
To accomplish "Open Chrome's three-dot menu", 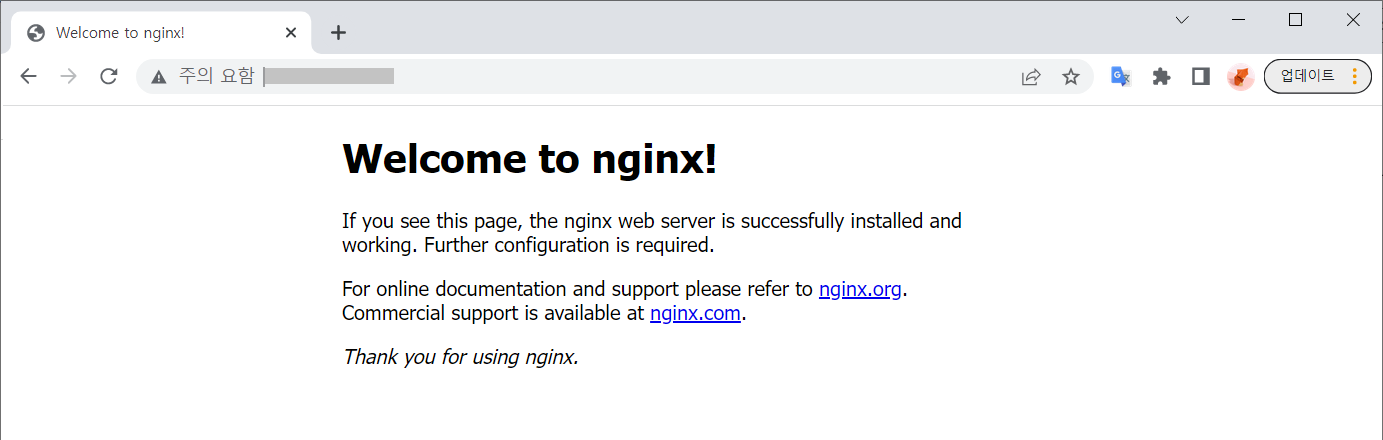I will (x=1355, y=76).
